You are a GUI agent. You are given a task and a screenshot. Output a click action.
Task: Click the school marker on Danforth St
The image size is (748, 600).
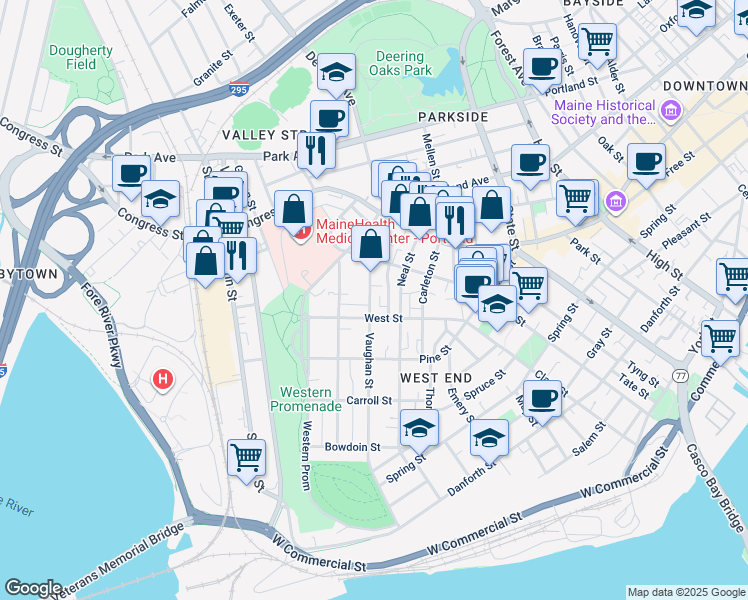pos(489,442)
